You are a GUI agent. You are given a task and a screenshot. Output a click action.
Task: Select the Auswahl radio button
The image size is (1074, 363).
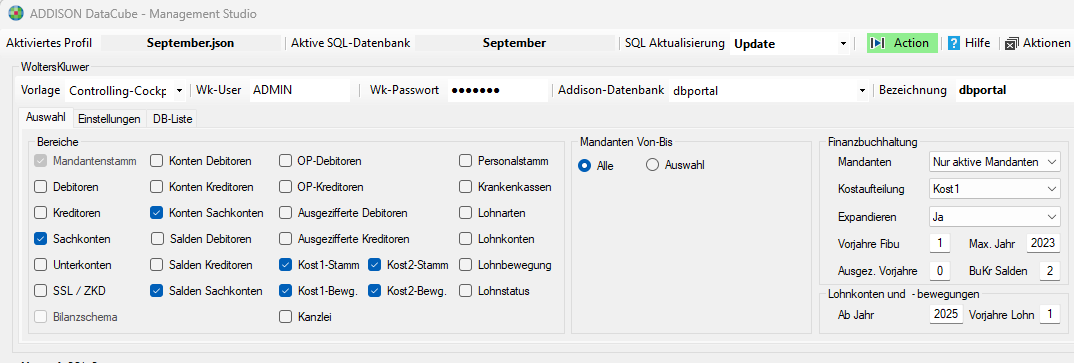652,165
